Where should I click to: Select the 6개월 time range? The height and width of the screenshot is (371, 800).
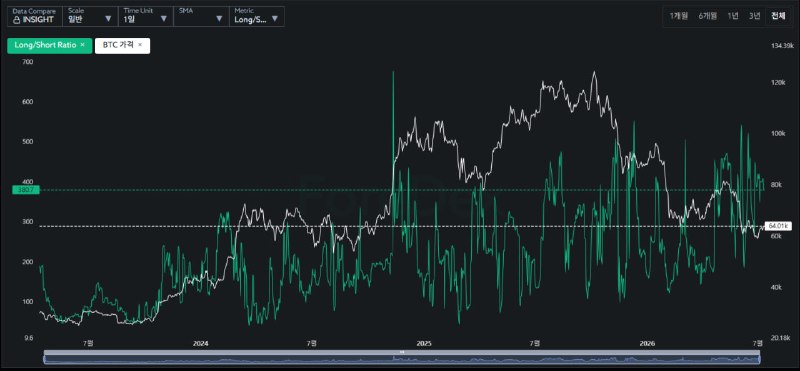point(708,16)
